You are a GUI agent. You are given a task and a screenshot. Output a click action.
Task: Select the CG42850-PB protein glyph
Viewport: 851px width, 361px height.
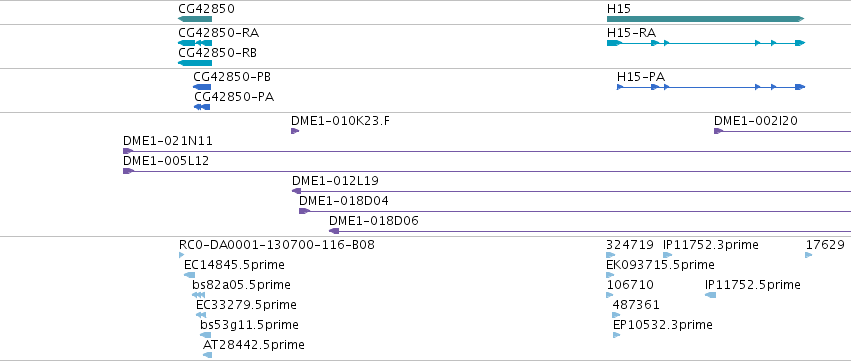(x=202, y=87)
